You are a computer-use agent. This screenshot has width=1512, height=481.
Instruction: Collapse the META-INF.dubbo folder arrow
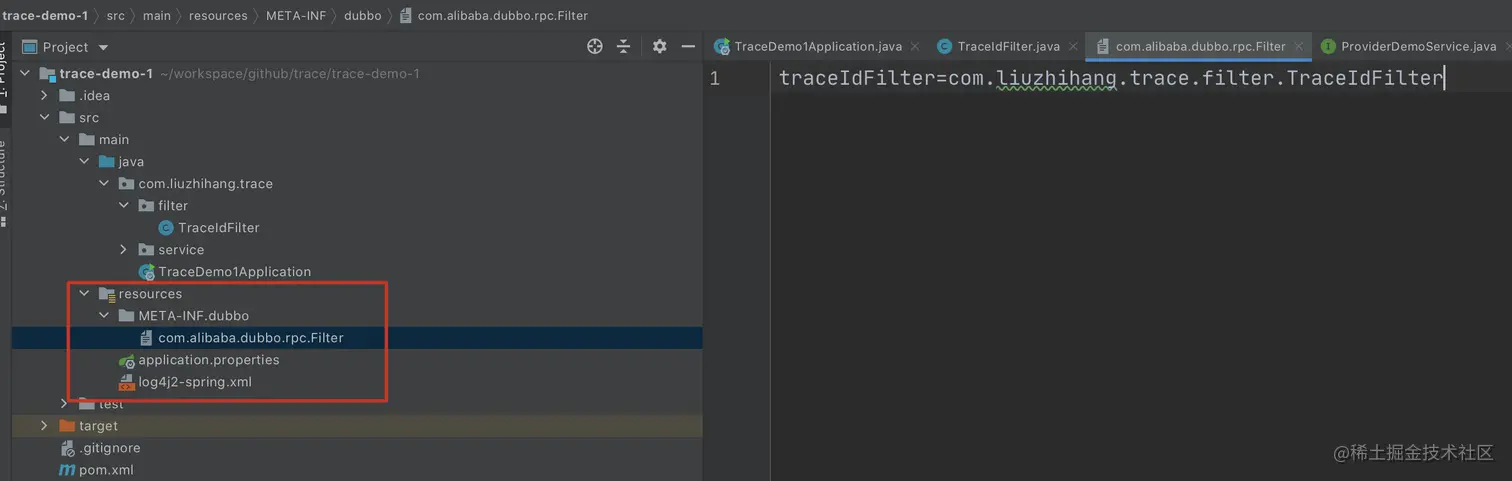[104, 316]
